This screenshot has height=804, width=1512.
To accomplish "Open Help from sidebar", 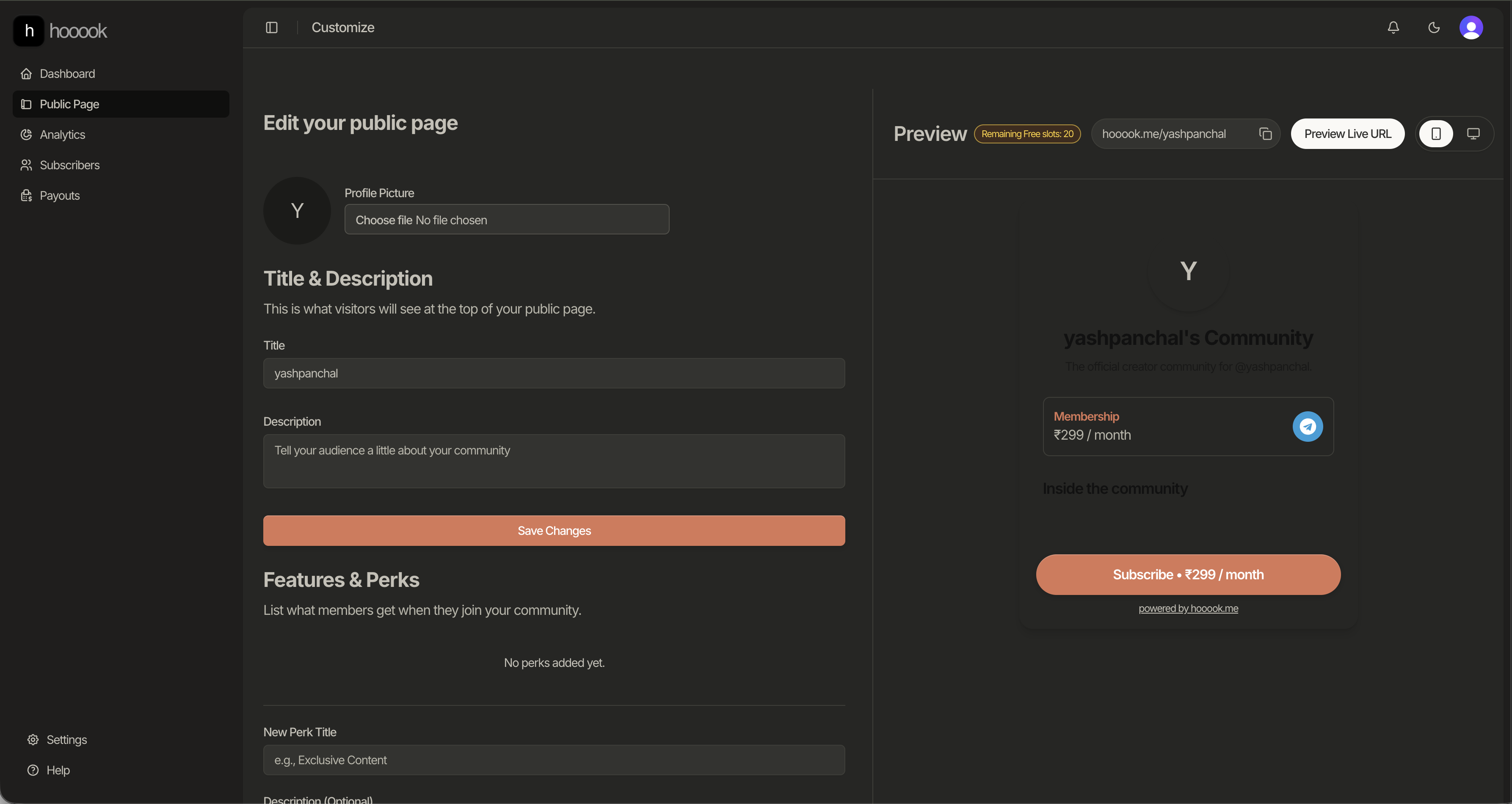I will (58, 770).
